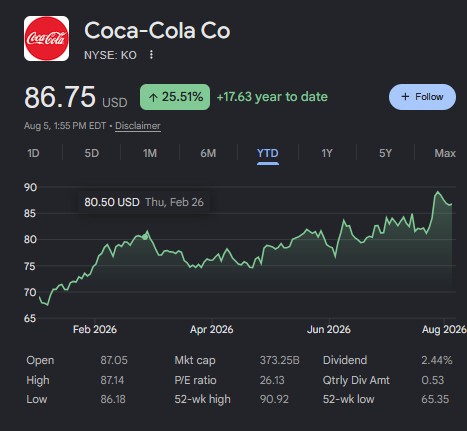Viewport: 467px width, 431px height.
Task: Switch to the 6M chart range
Action: tap(208, 153)
